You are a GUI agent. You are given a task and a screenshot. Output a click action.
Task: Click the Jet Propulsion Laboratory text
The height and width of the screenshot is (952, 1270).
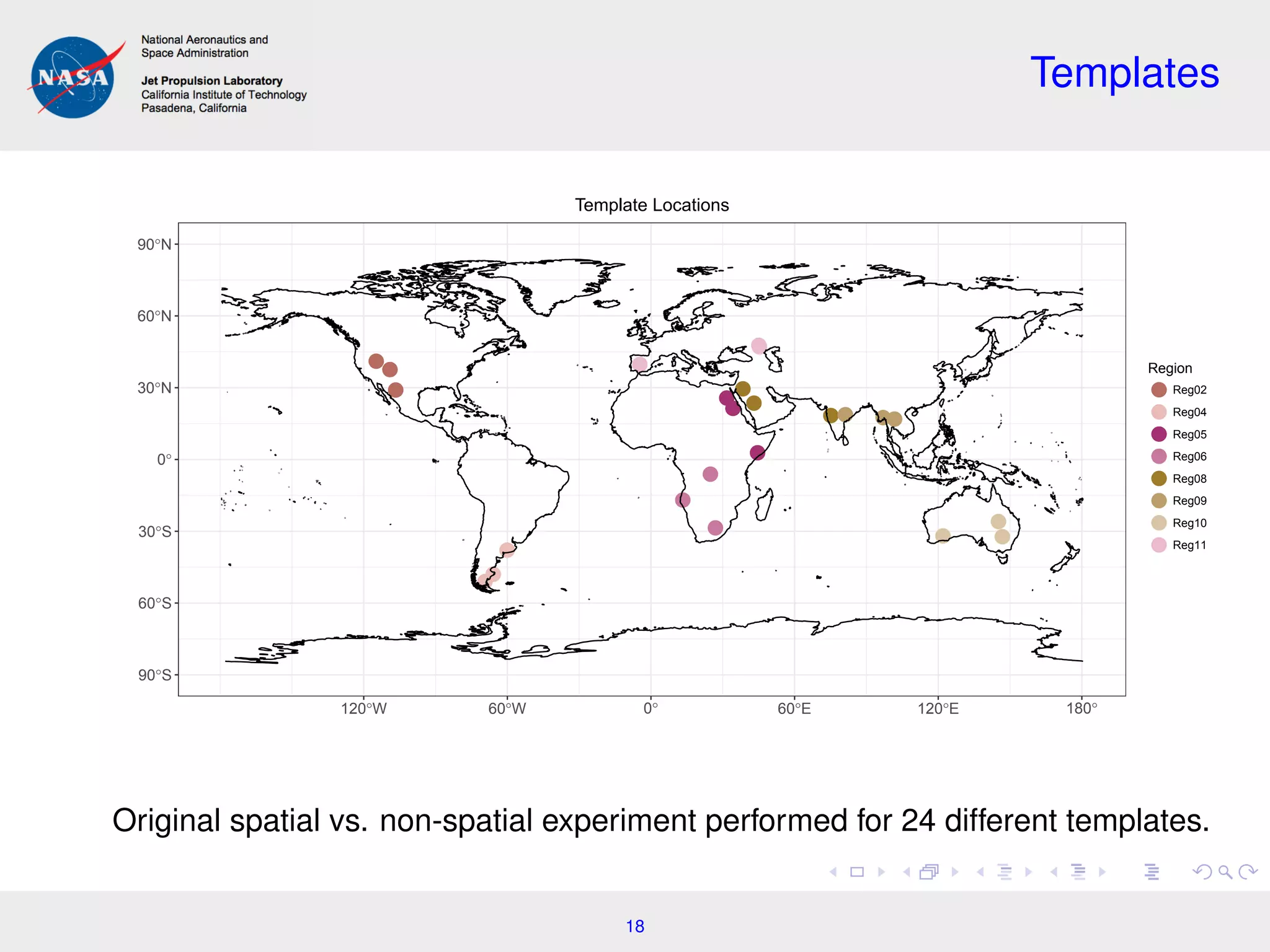point(211,81)
